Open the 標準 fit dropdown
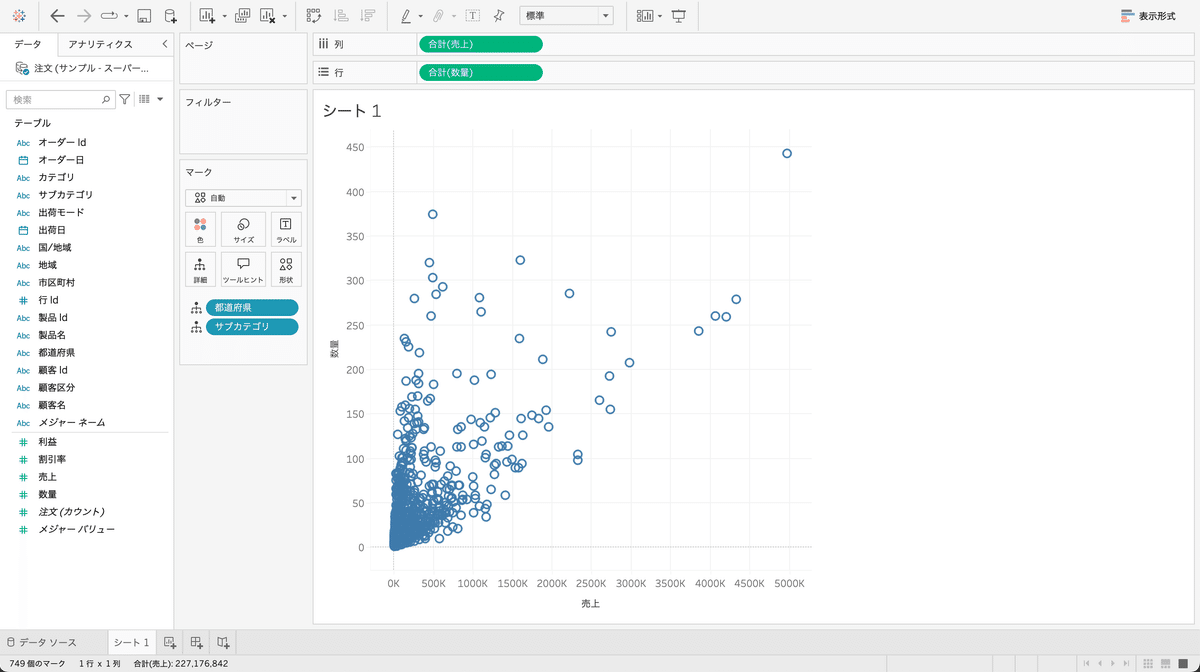 pos(566,16)
